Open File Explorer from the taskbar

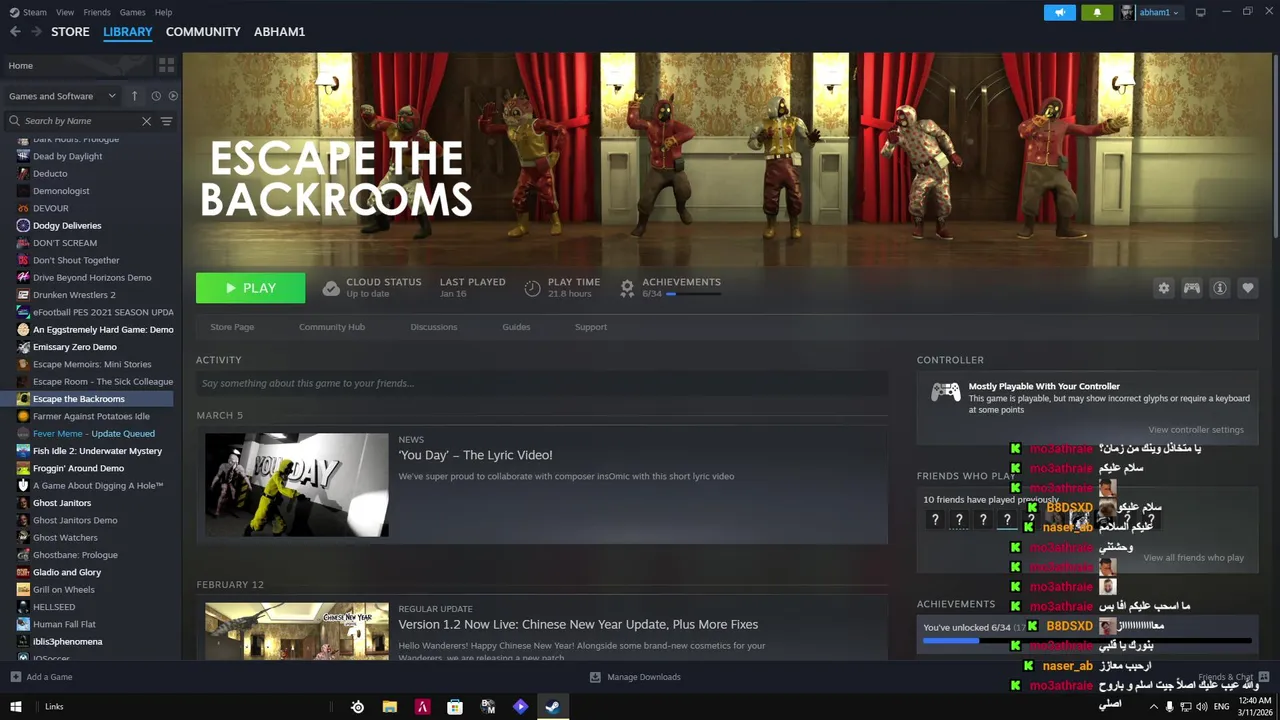tap(390, 707)
